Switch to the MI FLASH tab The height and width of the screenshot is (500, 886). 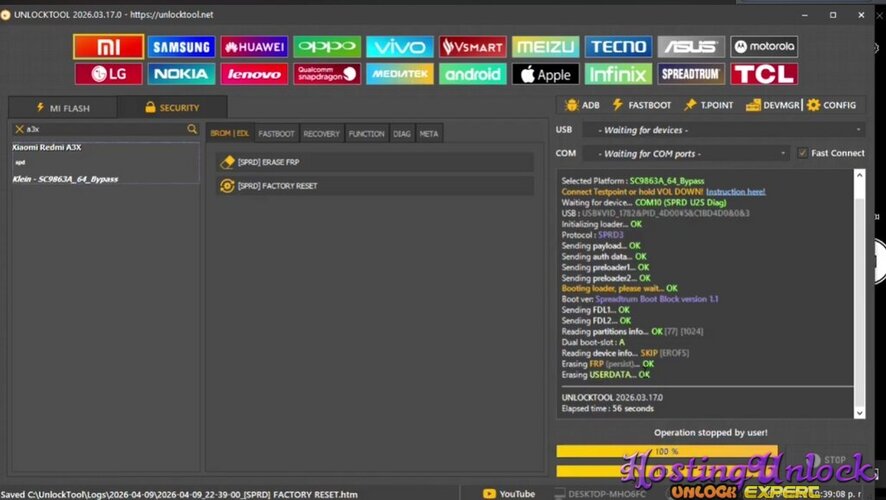point(62,107)
